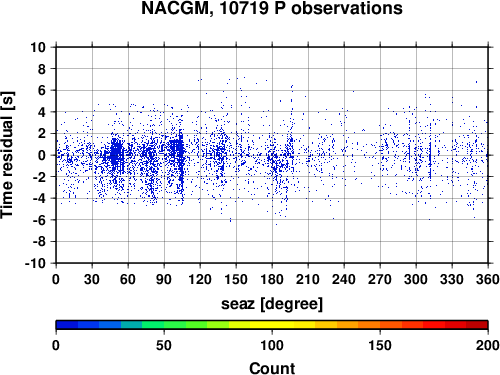Viewport: 500px width, 375px height.
Task: Click the x-axis tick label 360
Action: pyautogui.click(x=488, y=279)
